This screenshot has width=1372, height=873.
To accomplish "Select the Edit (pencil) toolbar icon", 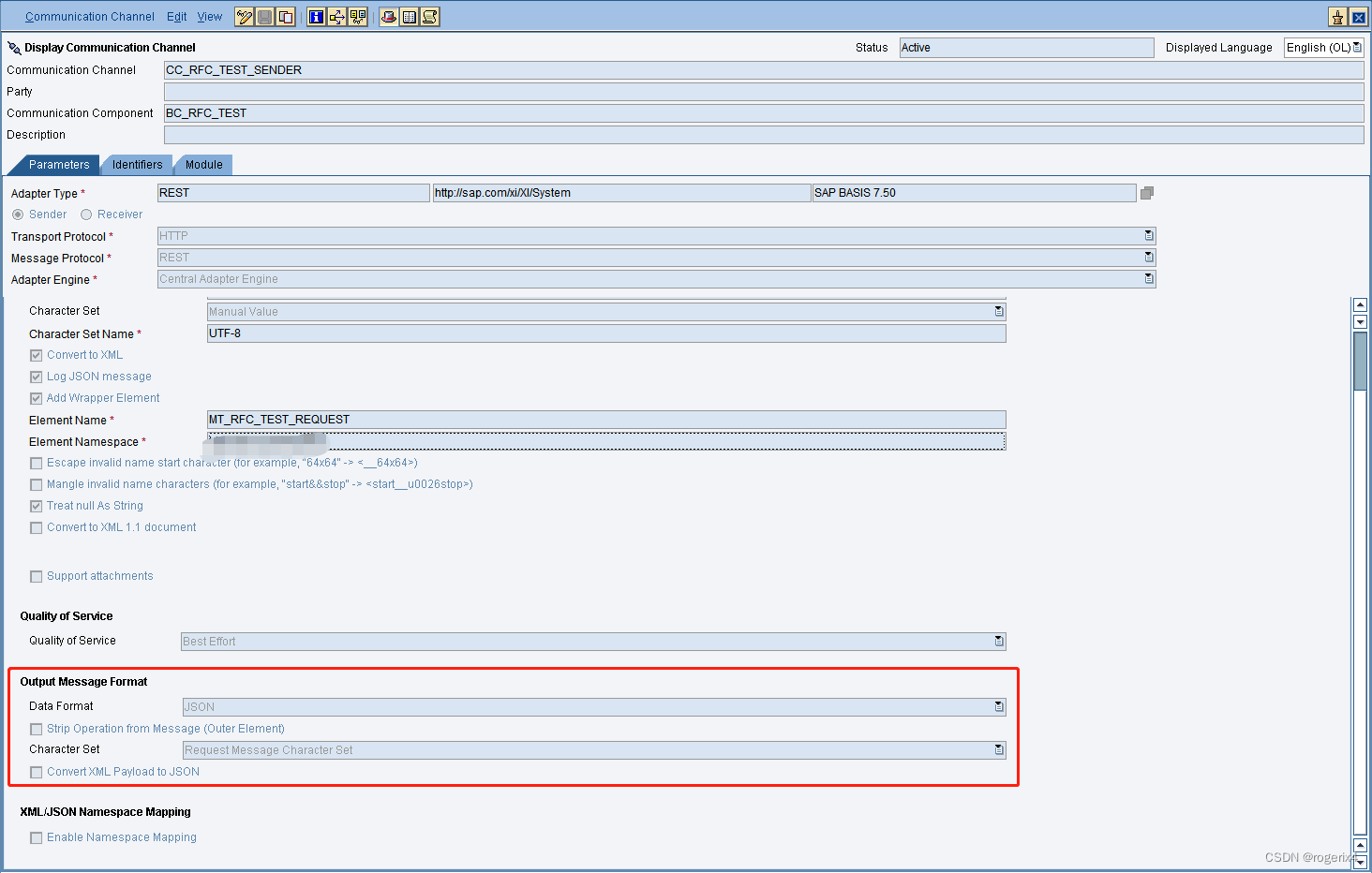I will click(244, 16).
